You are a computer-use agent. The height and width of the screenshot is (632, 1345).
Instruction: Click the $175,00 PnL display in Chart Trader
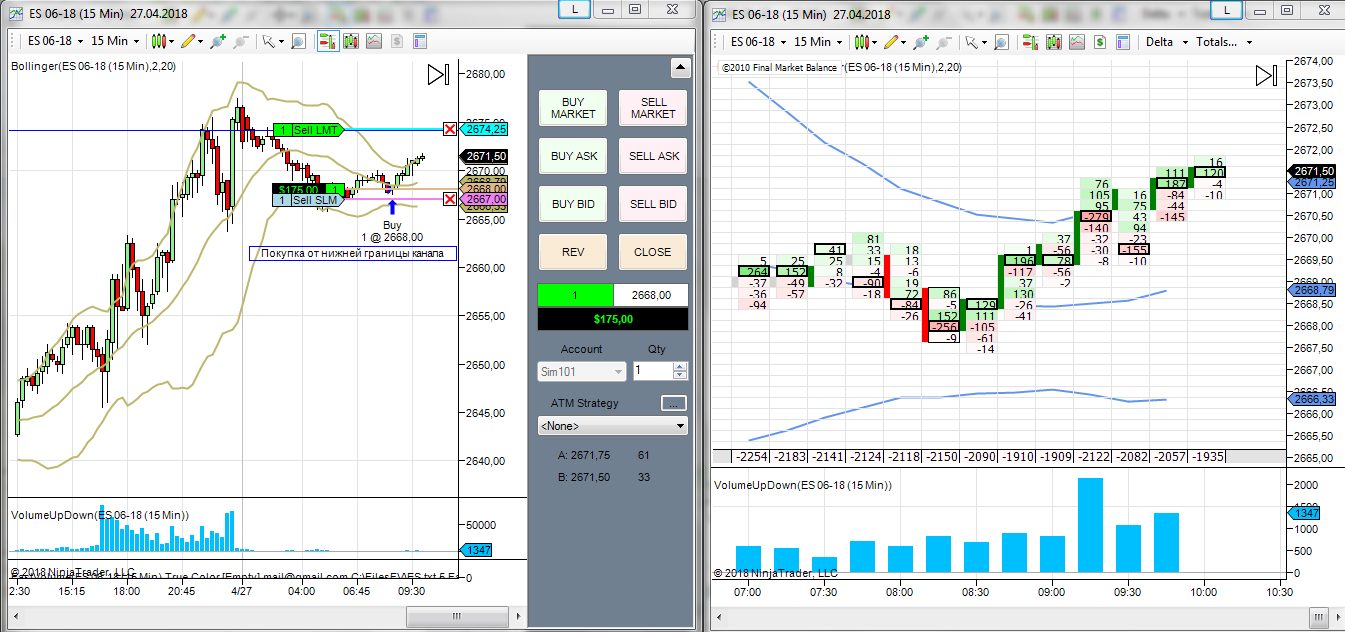coord(613,319)
